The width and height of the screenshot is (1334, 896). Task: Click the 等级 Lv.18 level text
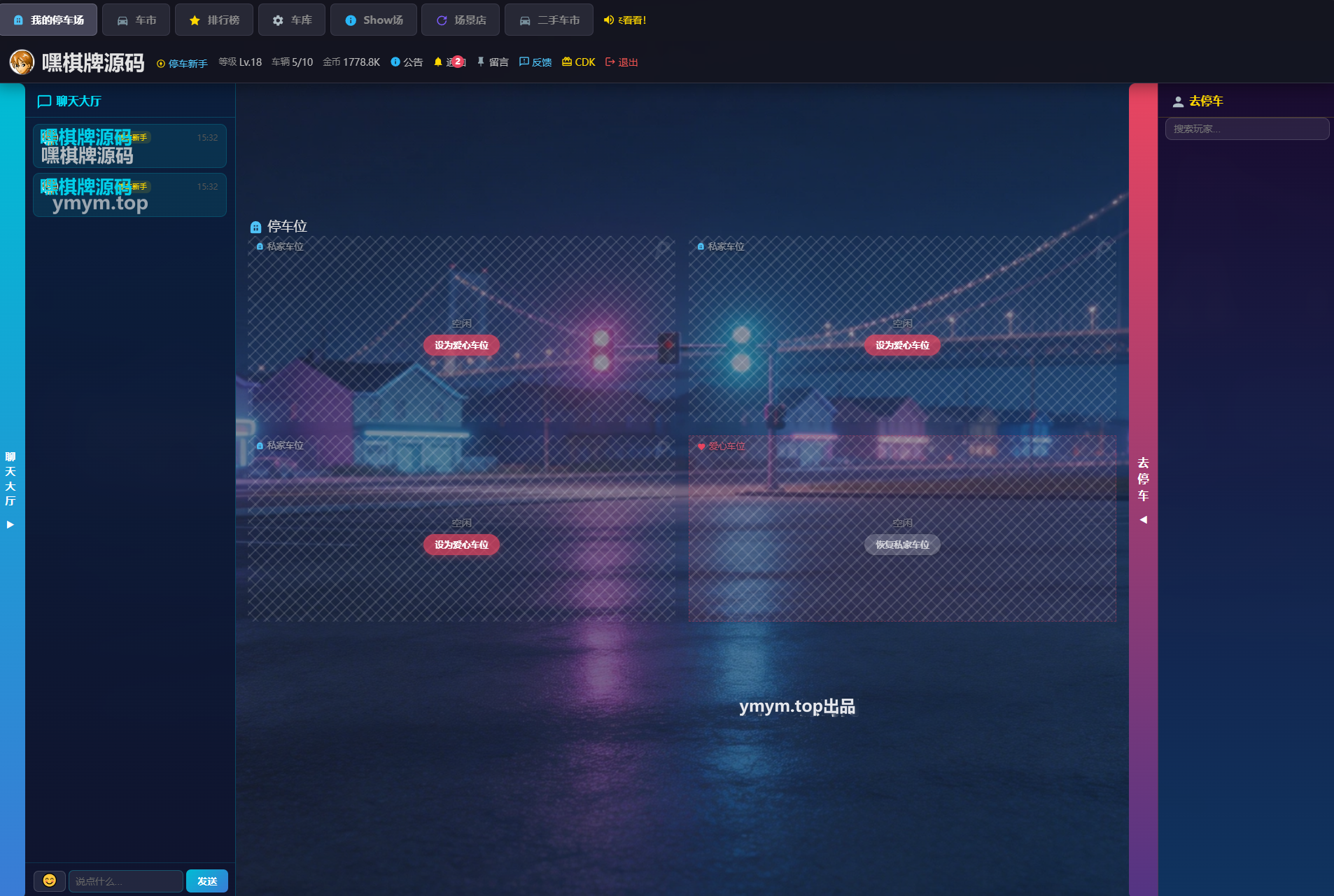(x=240, y=62)
